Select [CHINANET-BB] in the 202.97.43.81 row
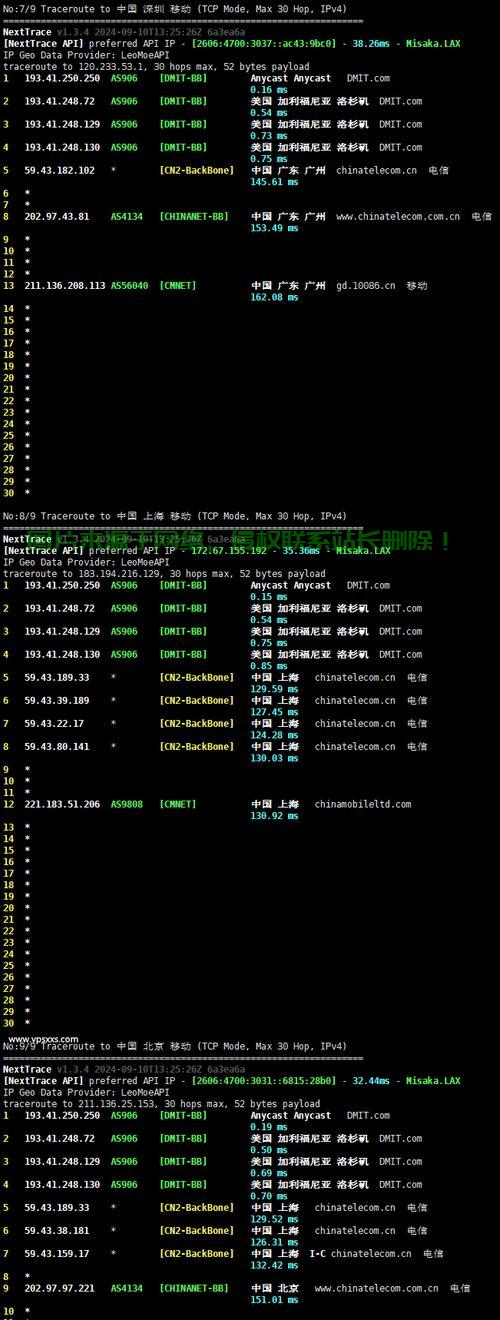Image resolution: width=500 pixels, height=1320 pixels. tap(194, 216)
